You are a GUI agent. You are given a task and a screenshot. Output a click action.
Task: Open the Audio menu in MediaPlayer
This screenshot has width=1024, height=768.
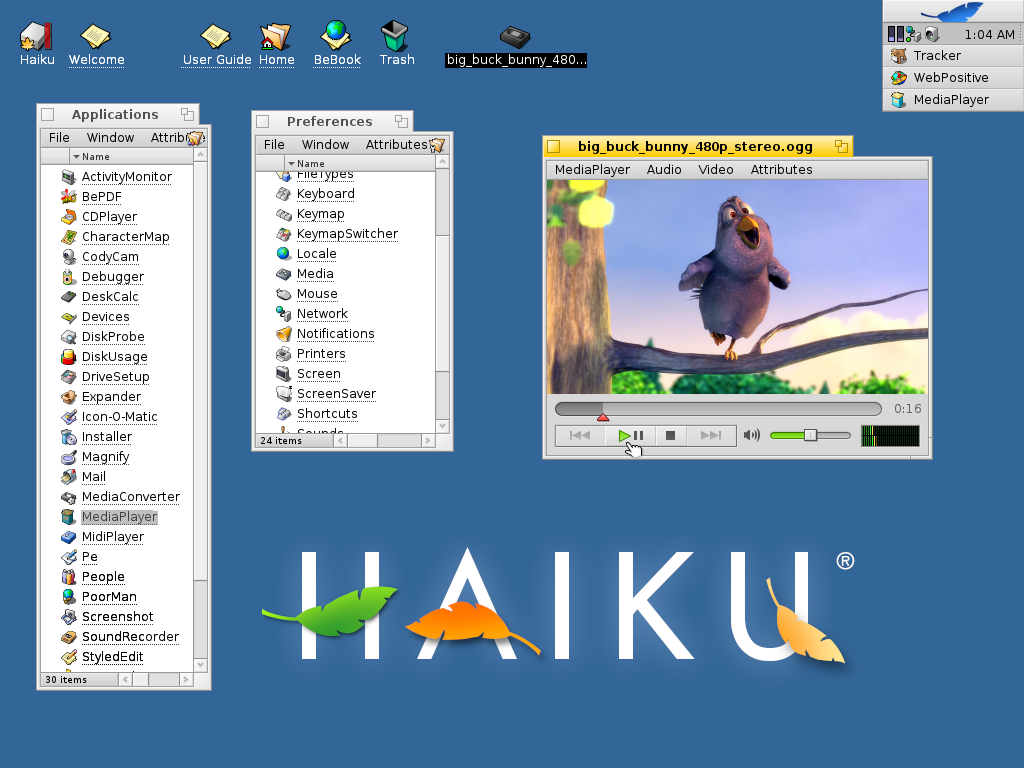664,169
